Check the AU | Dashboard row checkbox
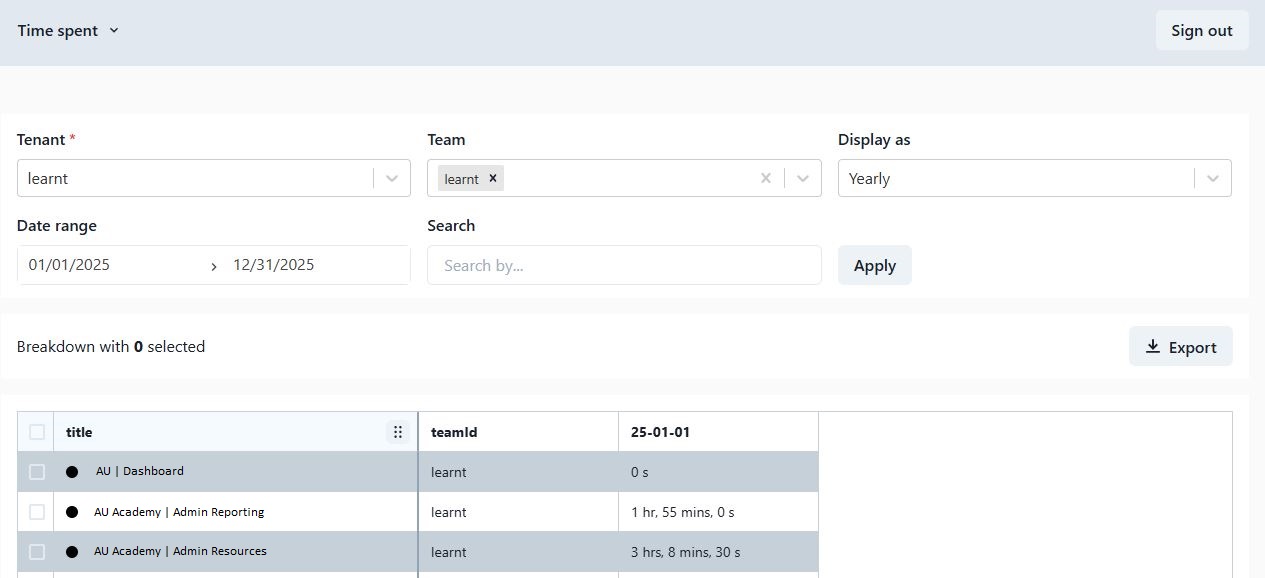 37,472
